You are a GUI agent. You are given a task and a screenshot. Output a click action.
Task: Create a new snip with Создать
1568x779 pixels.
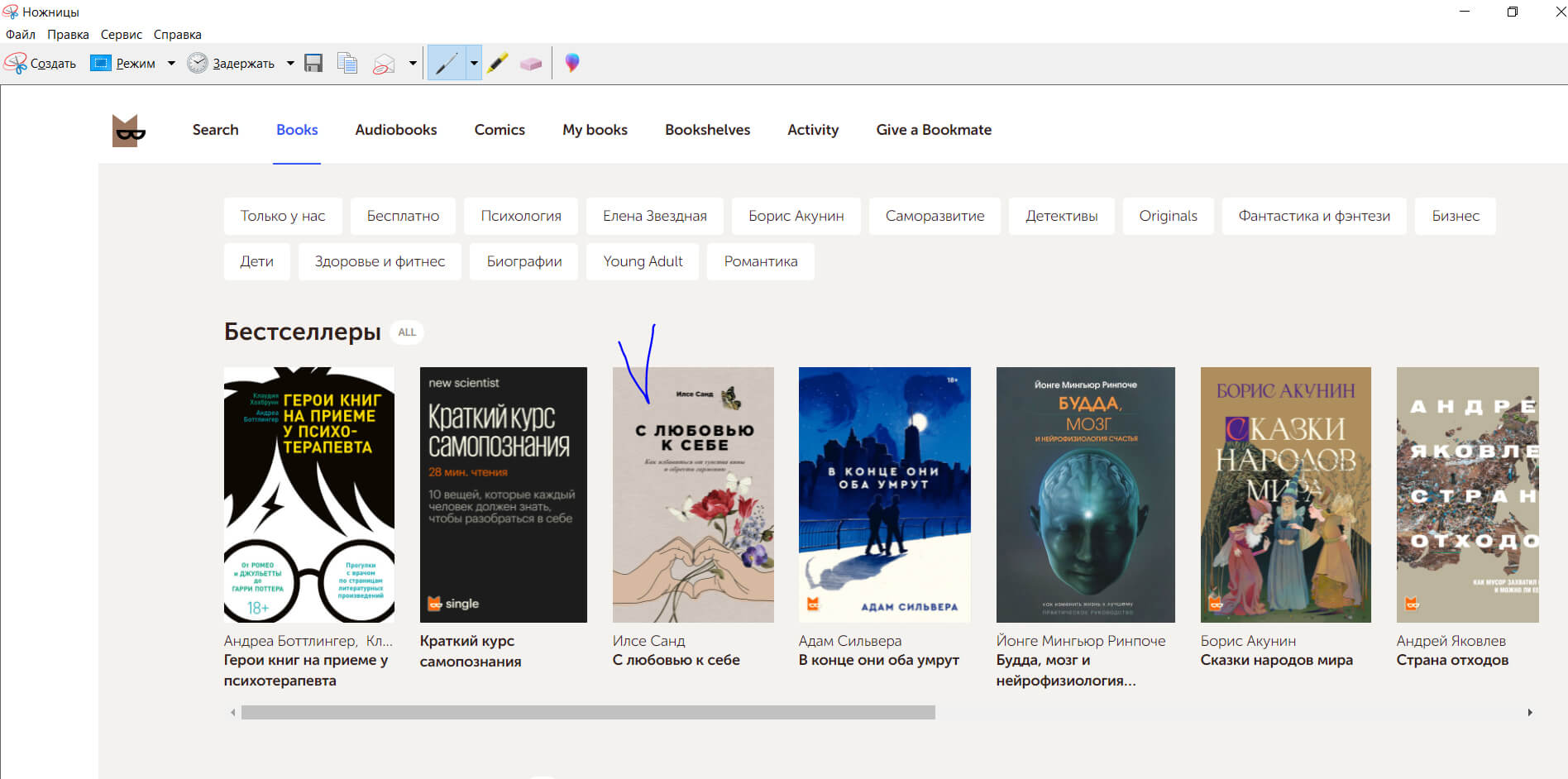point(41,63)
